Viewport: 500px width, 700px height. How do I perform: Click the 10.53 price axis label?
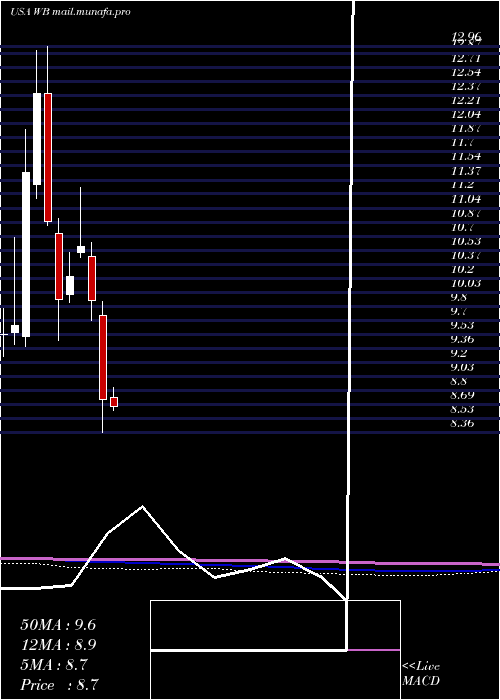(x=466, y=241)
